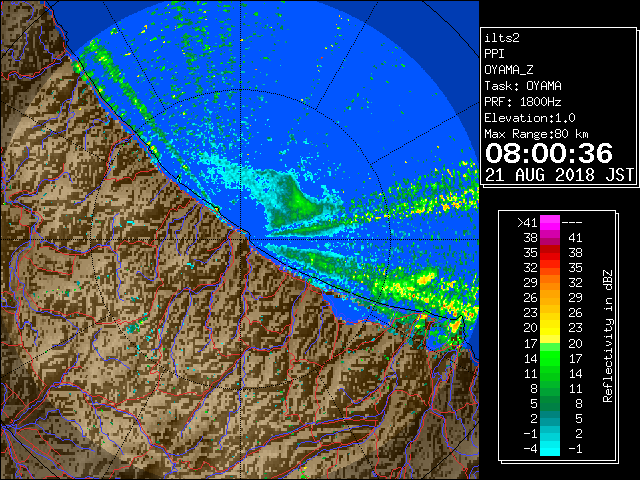Click the 'ilts2' label in info box

pos(502,38)
